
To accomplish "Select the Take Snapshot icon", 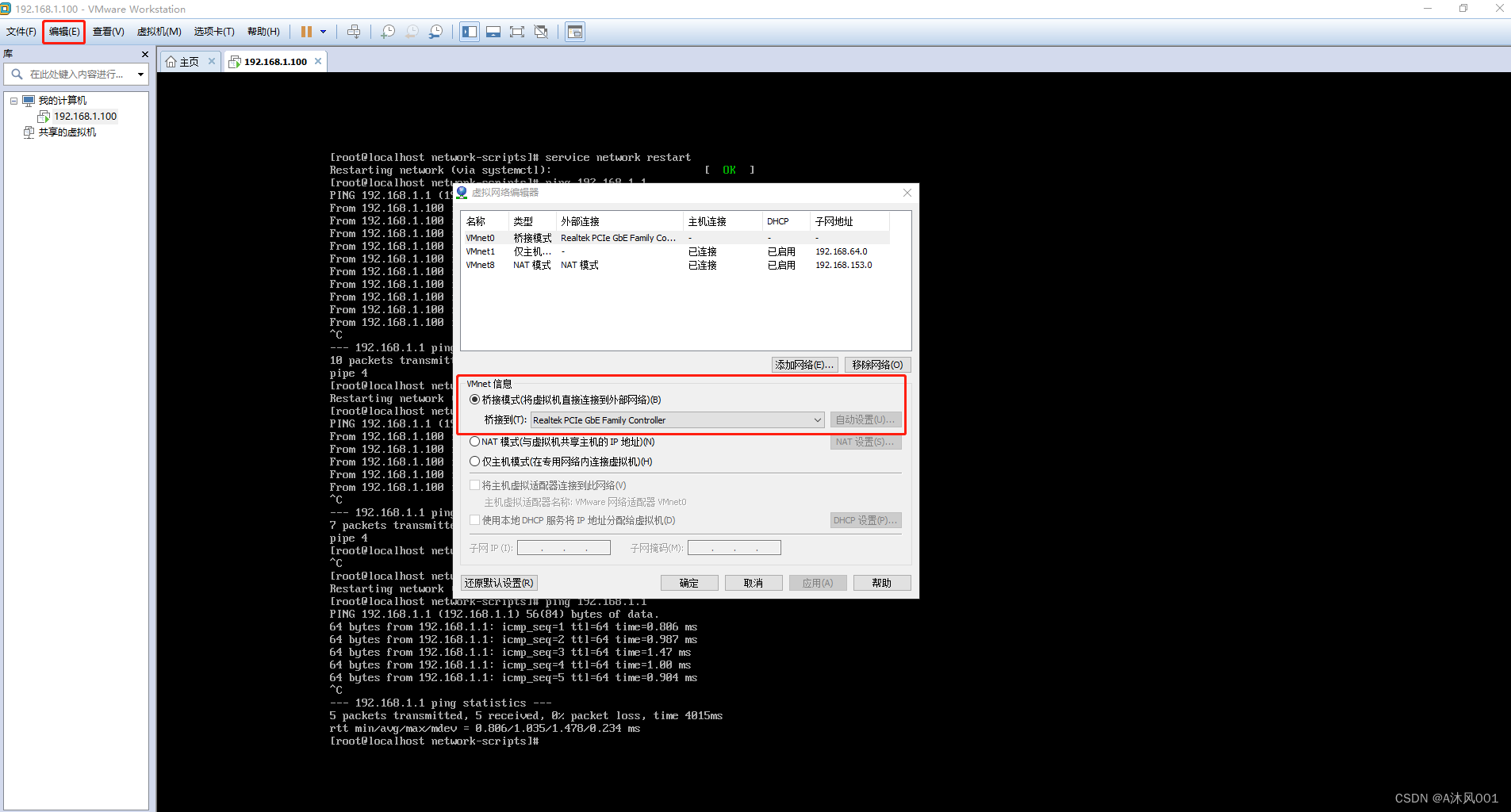I will [388, 32].
